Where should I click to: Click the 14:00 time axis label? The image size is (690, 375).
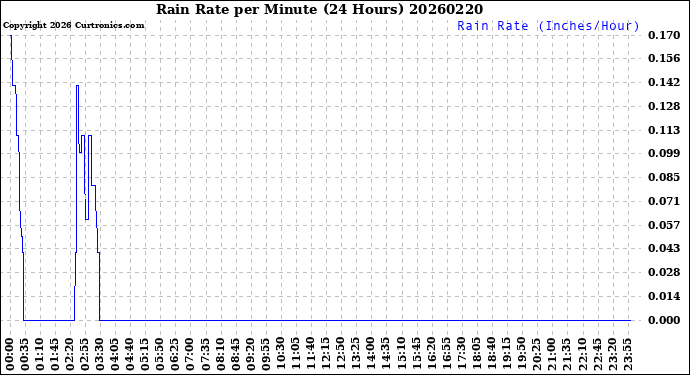coord(371,355)
